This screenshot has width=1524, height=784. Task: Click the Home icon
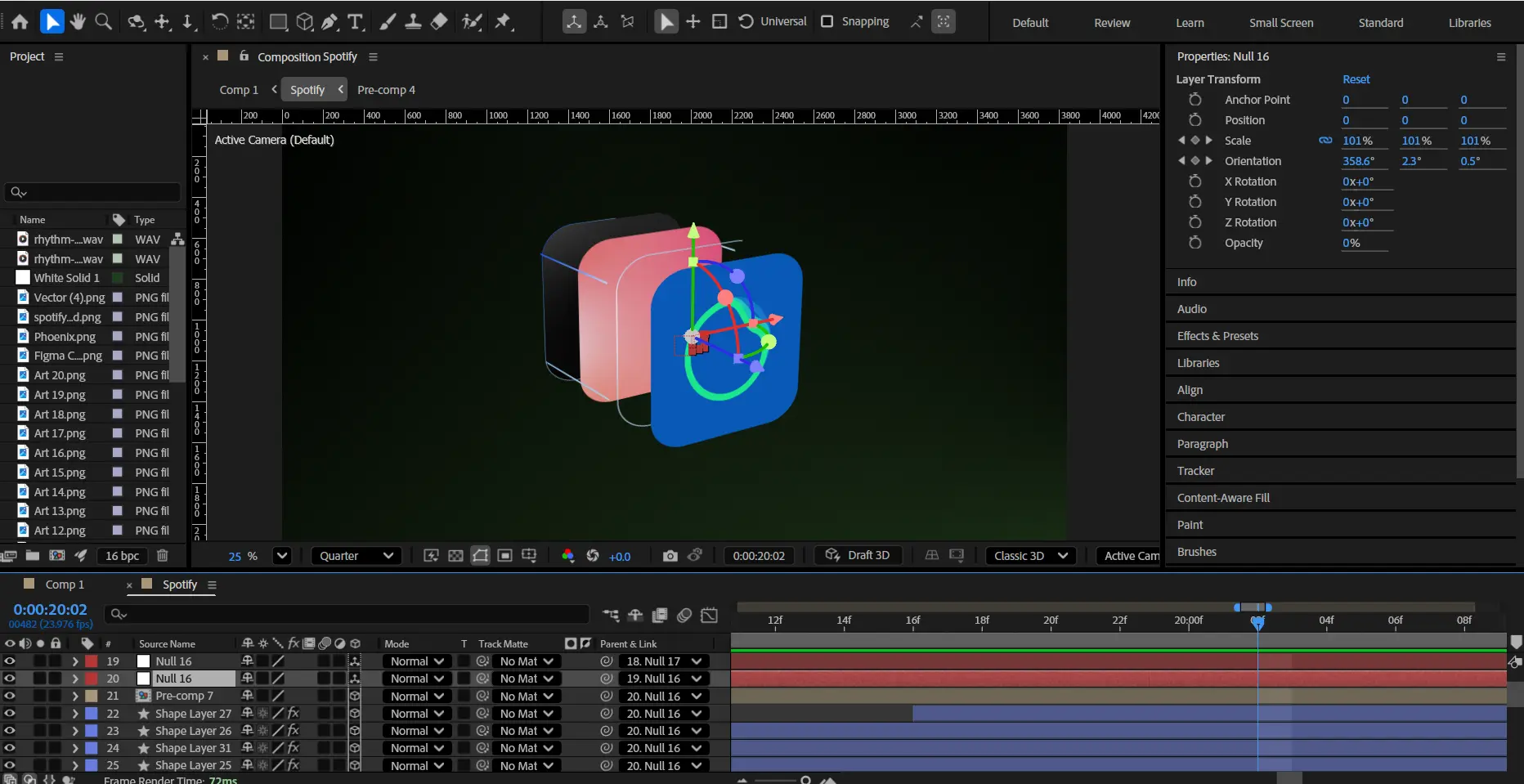click(20, 22)
